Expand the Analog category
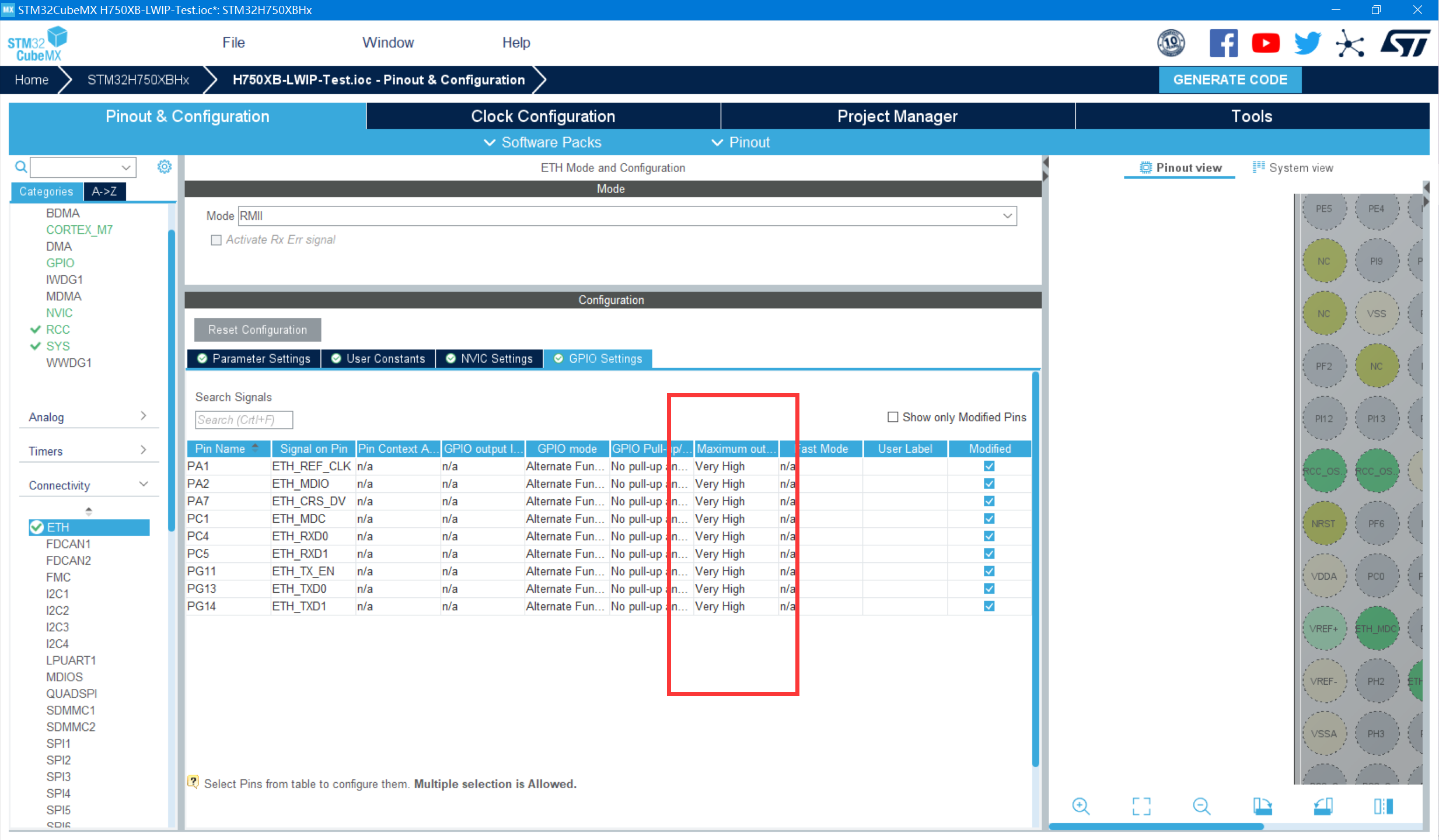 pos(89,416)
